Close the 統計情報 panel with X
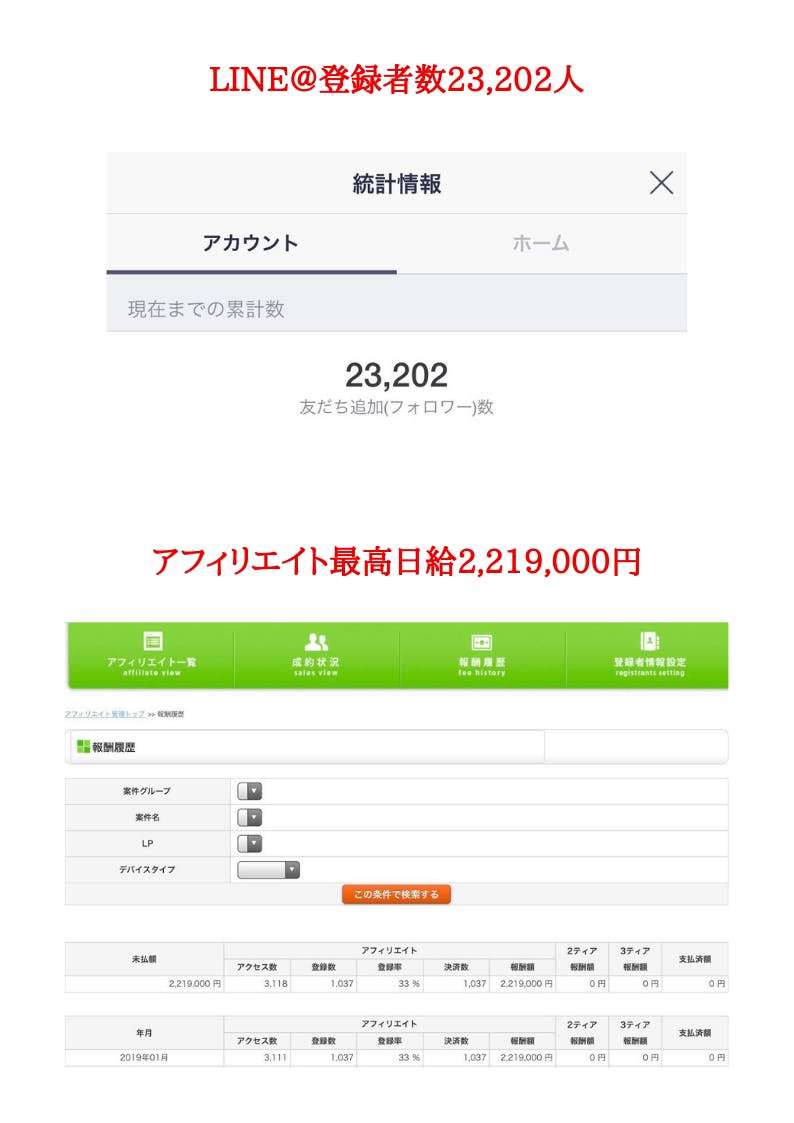 pos(661,183)
